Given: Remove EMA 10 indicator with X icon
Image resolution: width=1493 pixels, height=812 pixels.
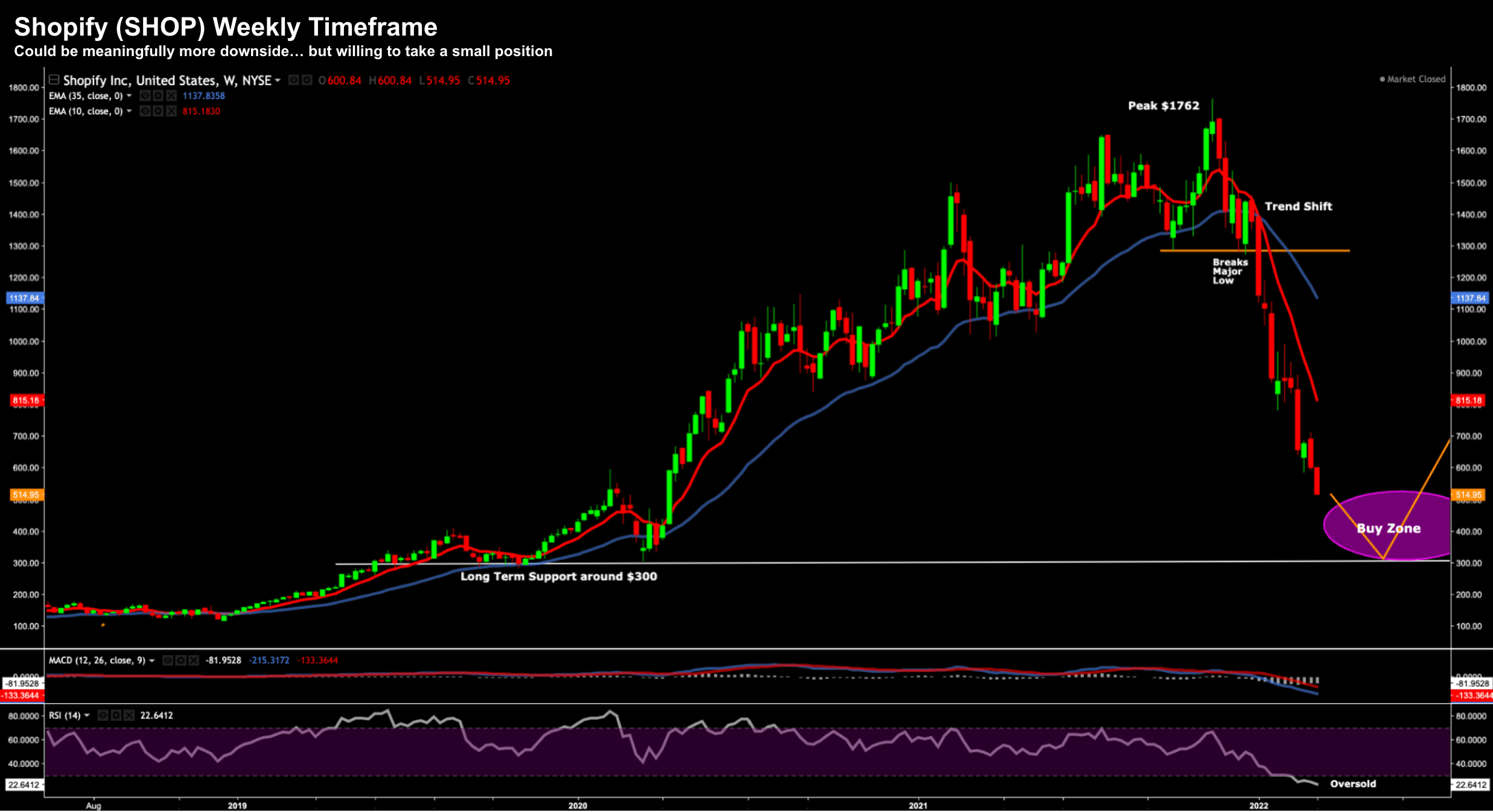Looking at the screenshot, I should click(x=171, y=112).
